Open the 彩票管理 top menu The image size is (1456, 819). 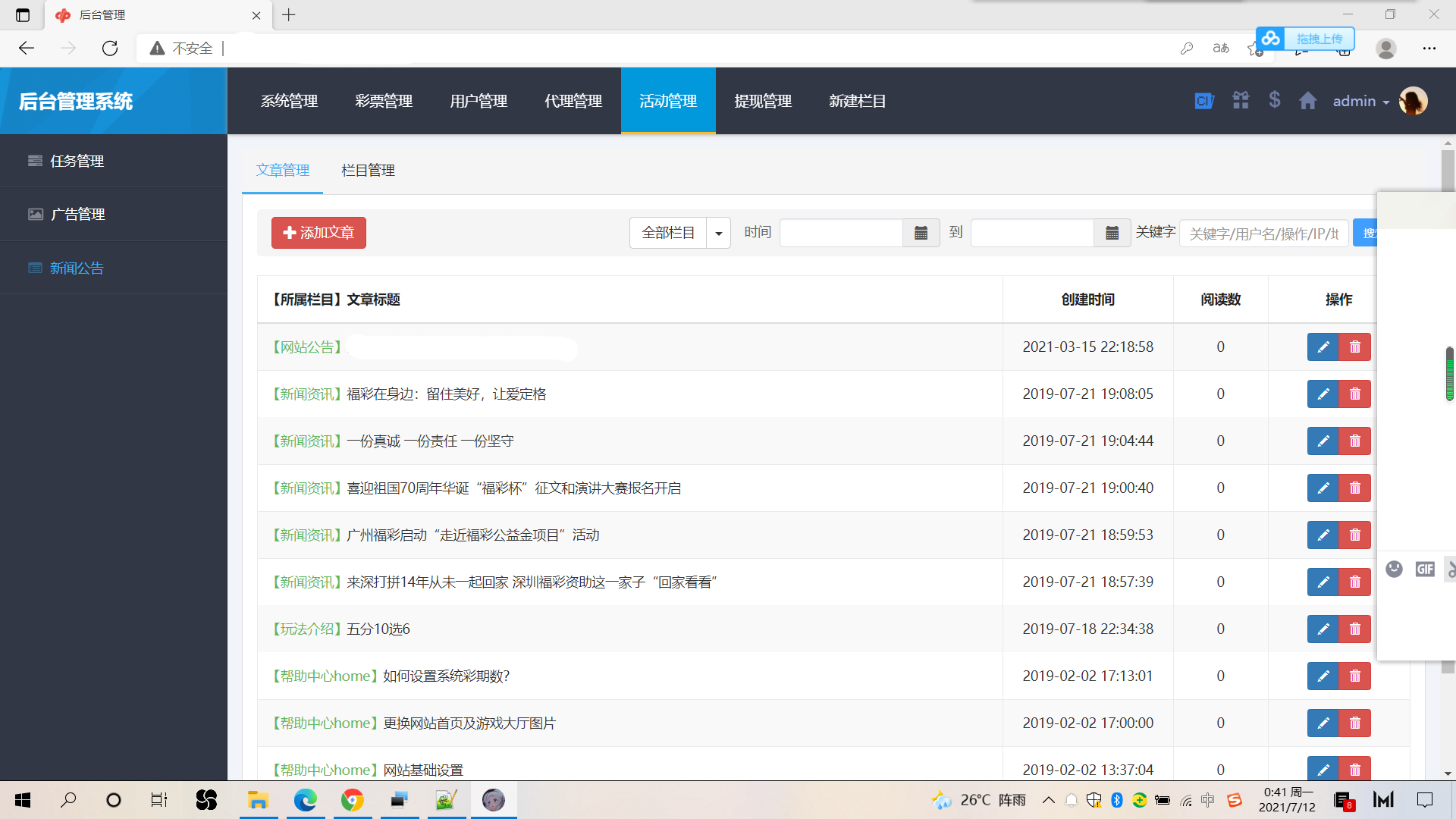[384, 101]
